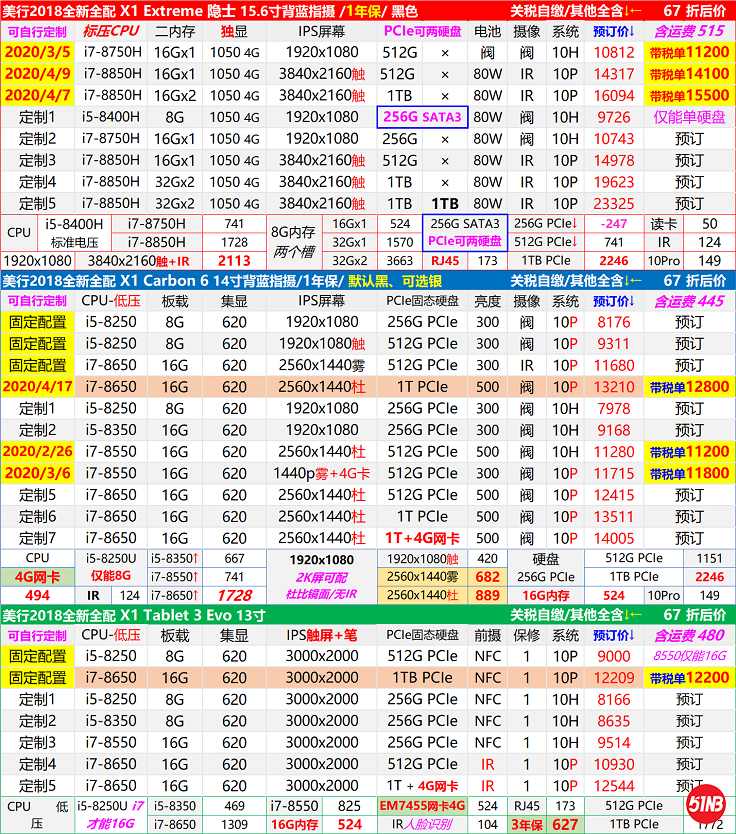Click the green 4G网卡 cell

point(38,576)
